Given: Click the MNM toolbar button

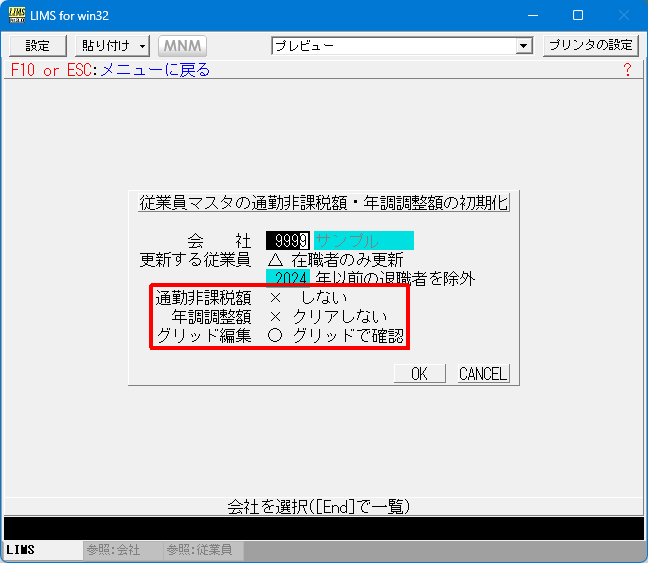Looking at the screenshot, I should point(182,46).
